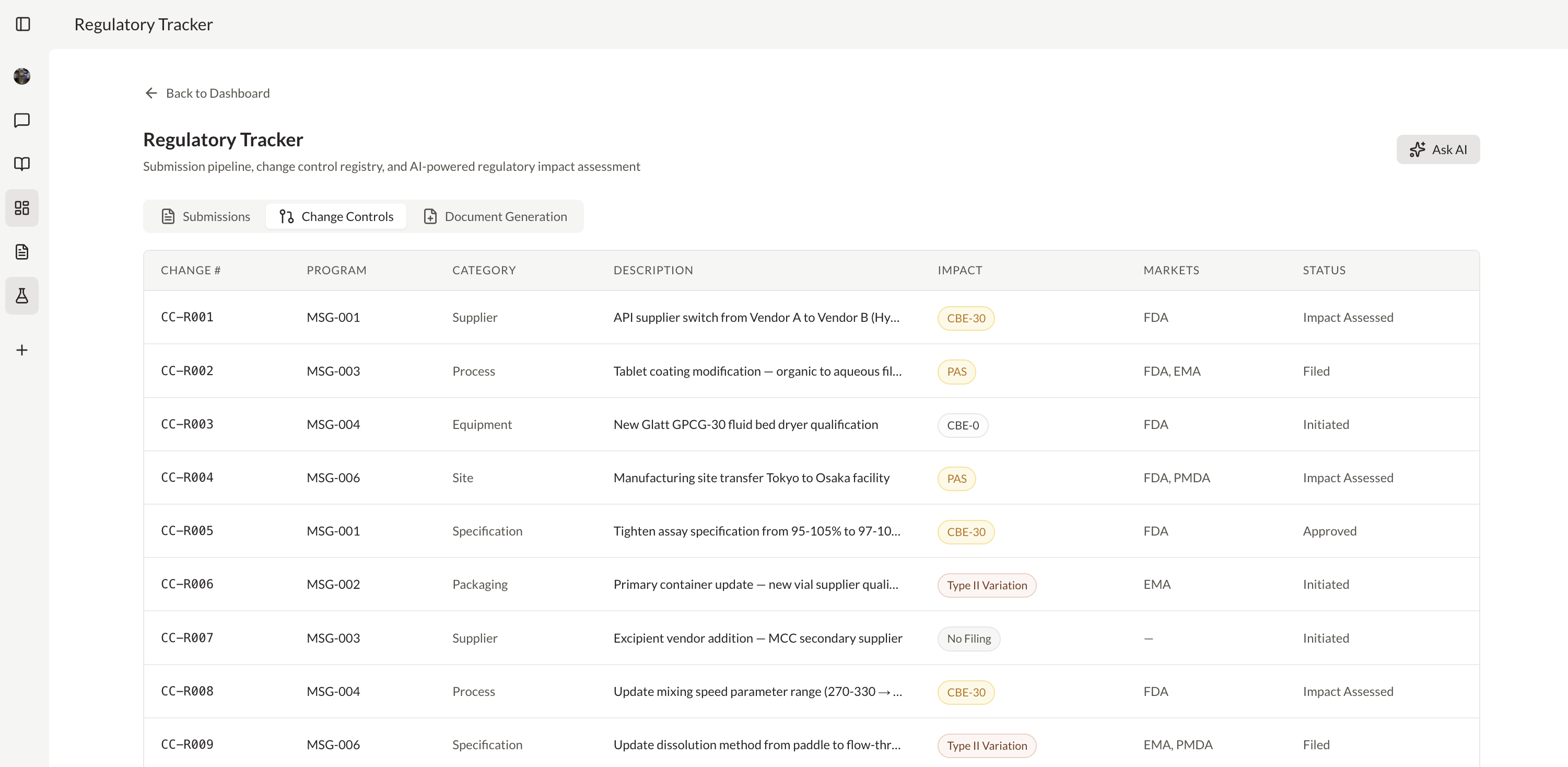
Task: Open the Document Generation tab
Action: tap(495, 217)
